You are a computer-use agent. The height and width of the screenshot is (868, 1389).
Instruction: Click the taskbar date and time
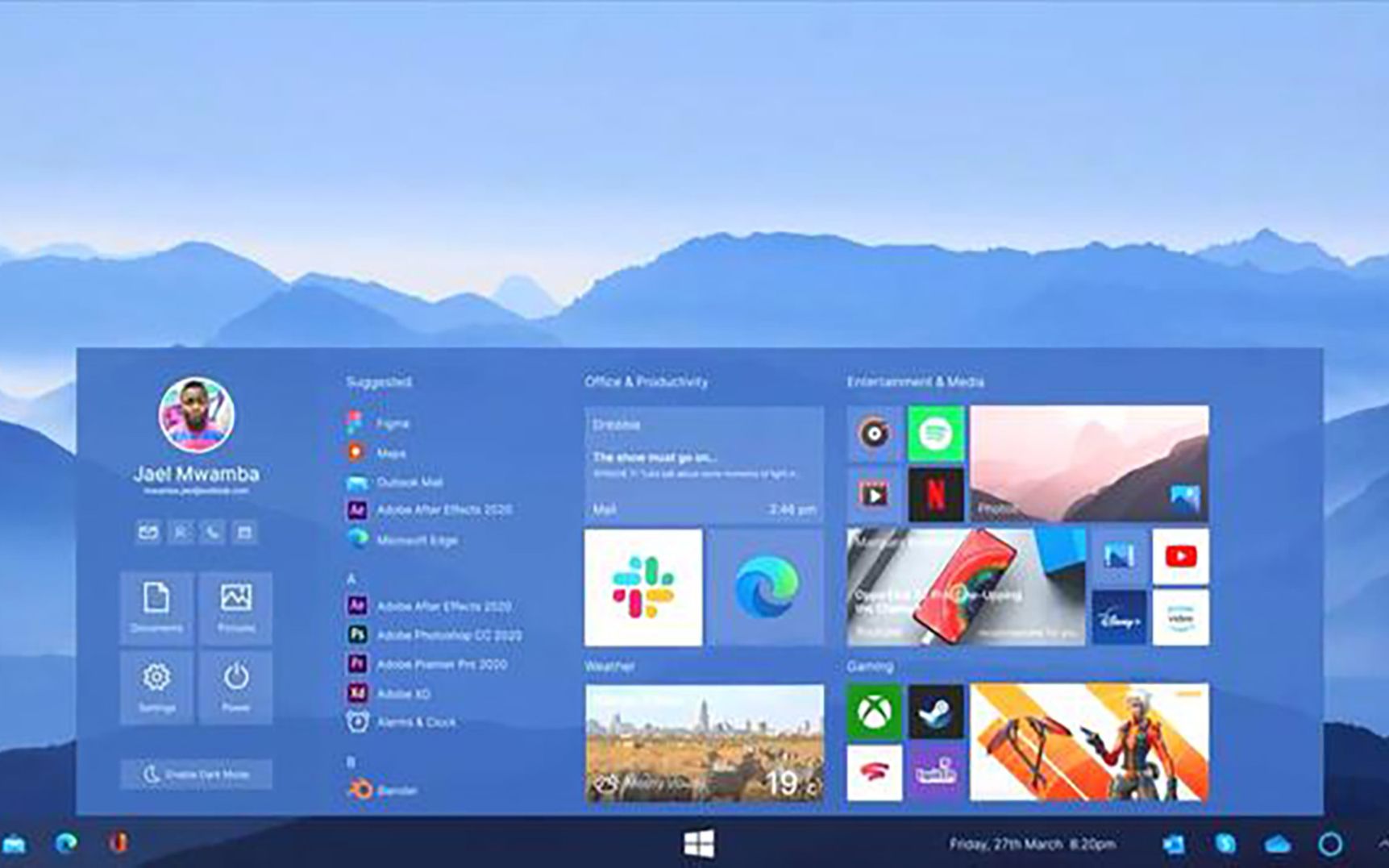(1033, 844)
